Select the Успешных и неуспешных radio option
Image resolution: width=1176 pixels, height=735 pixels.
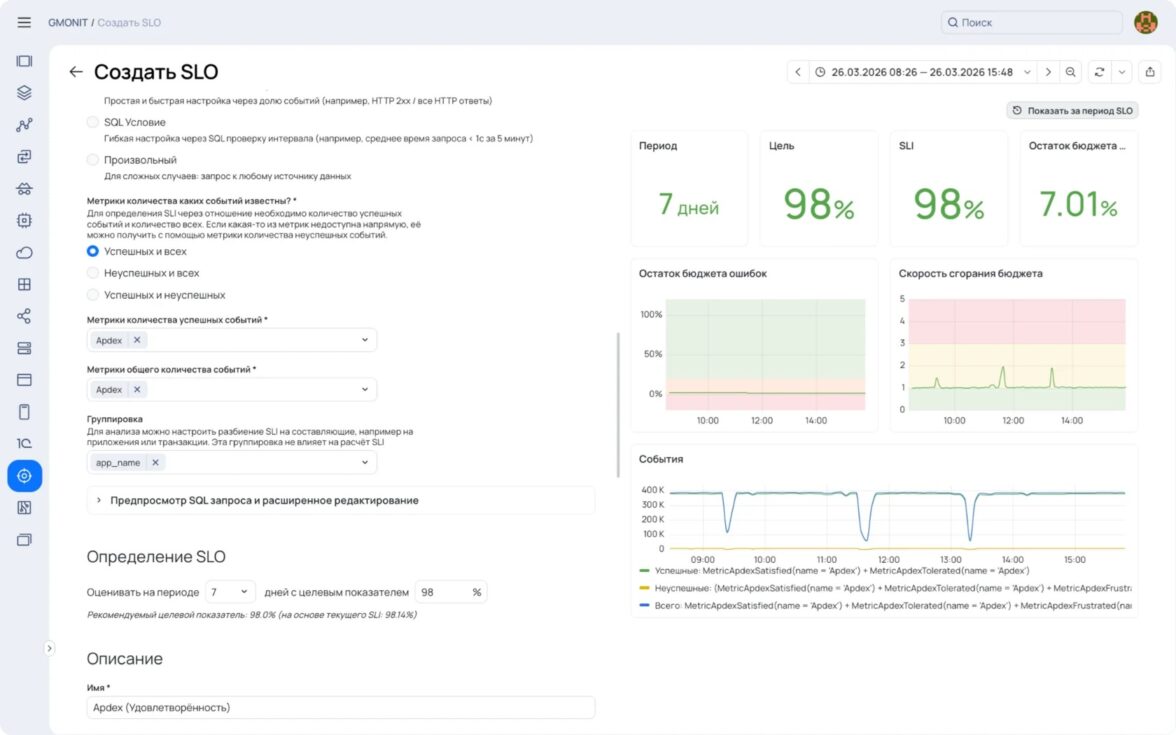coord(93,295)
